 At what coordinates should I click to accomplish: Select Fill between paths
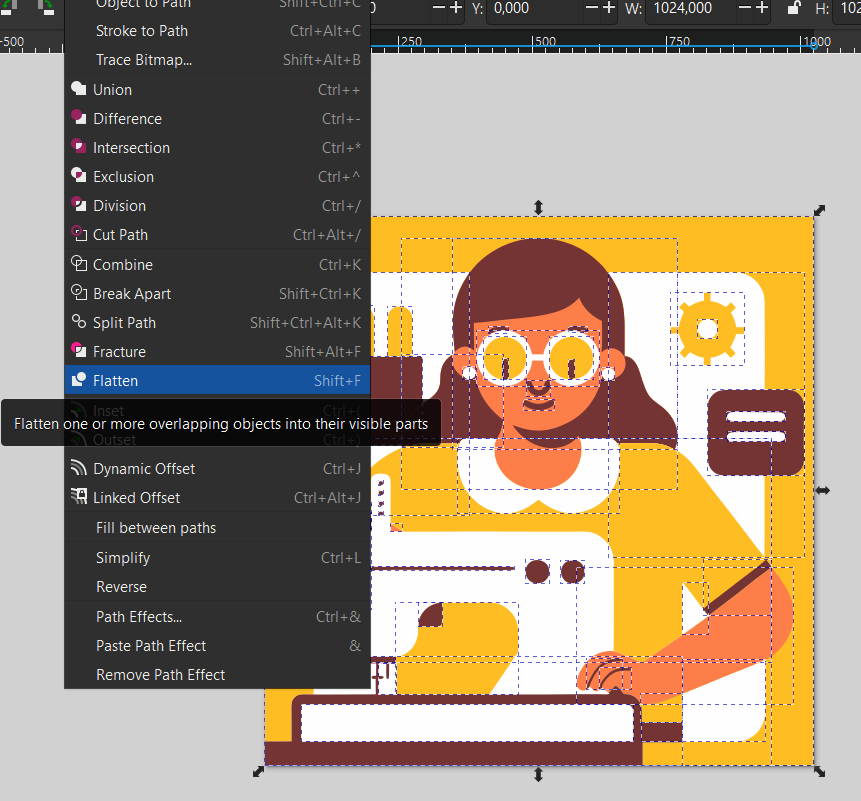pos(217,528)
